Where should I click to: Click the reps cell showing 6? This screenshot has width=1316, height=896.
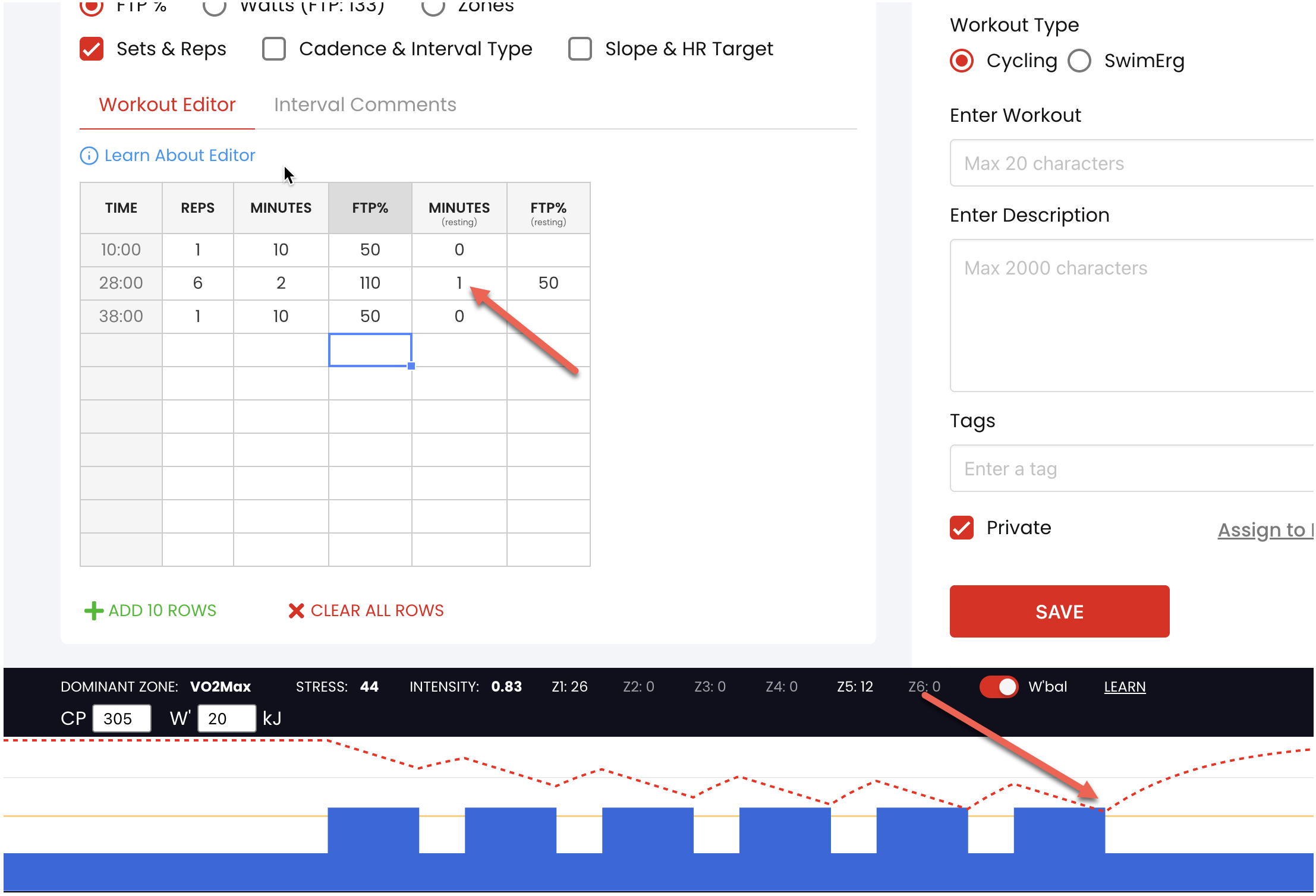[197, 283]
